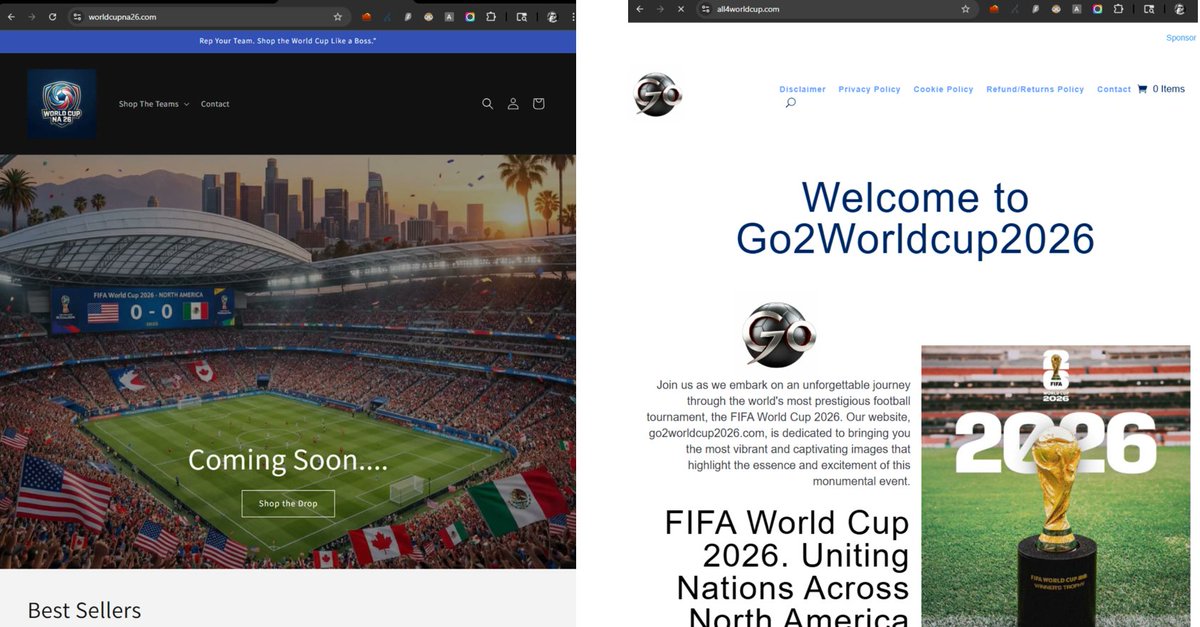Screen dimensions: 1200x627
Task: Open Contact on the Go2Worldcup site
Action: (1114, 89)
